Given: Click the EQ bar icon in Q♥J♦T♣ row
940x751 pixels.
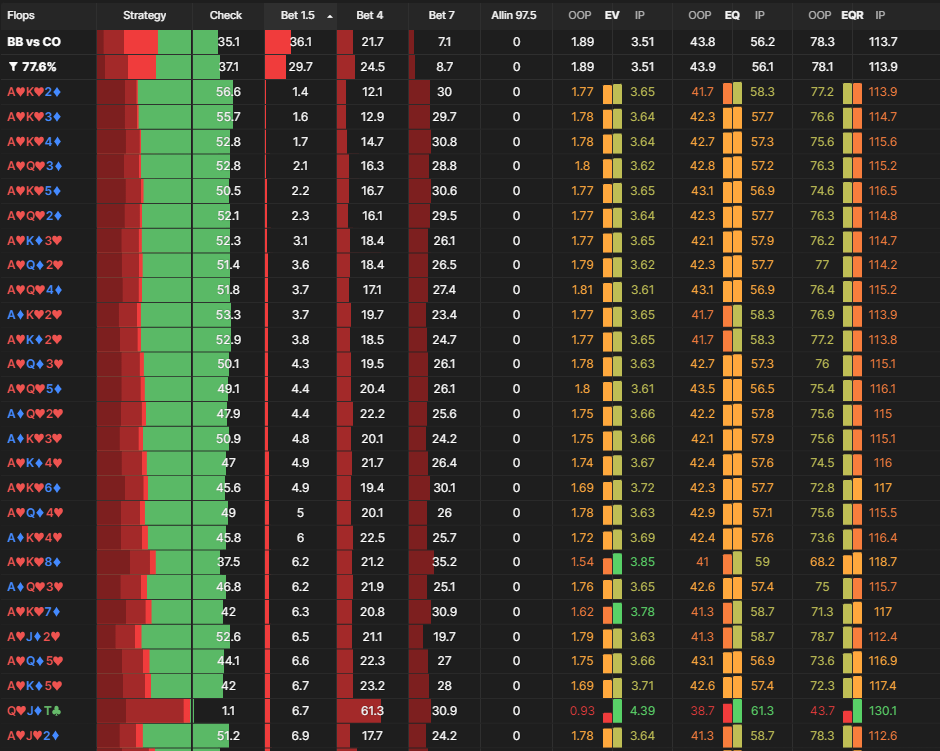Looking at the screenshot, I should [732, 711].
